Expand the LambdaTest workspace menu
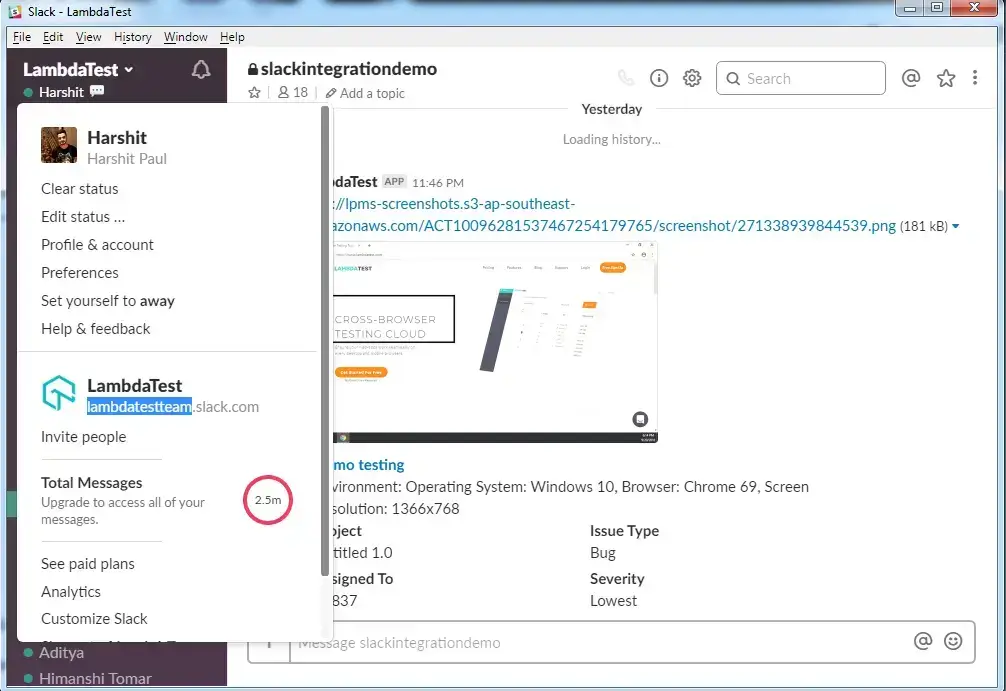 (x=78, y=70)
